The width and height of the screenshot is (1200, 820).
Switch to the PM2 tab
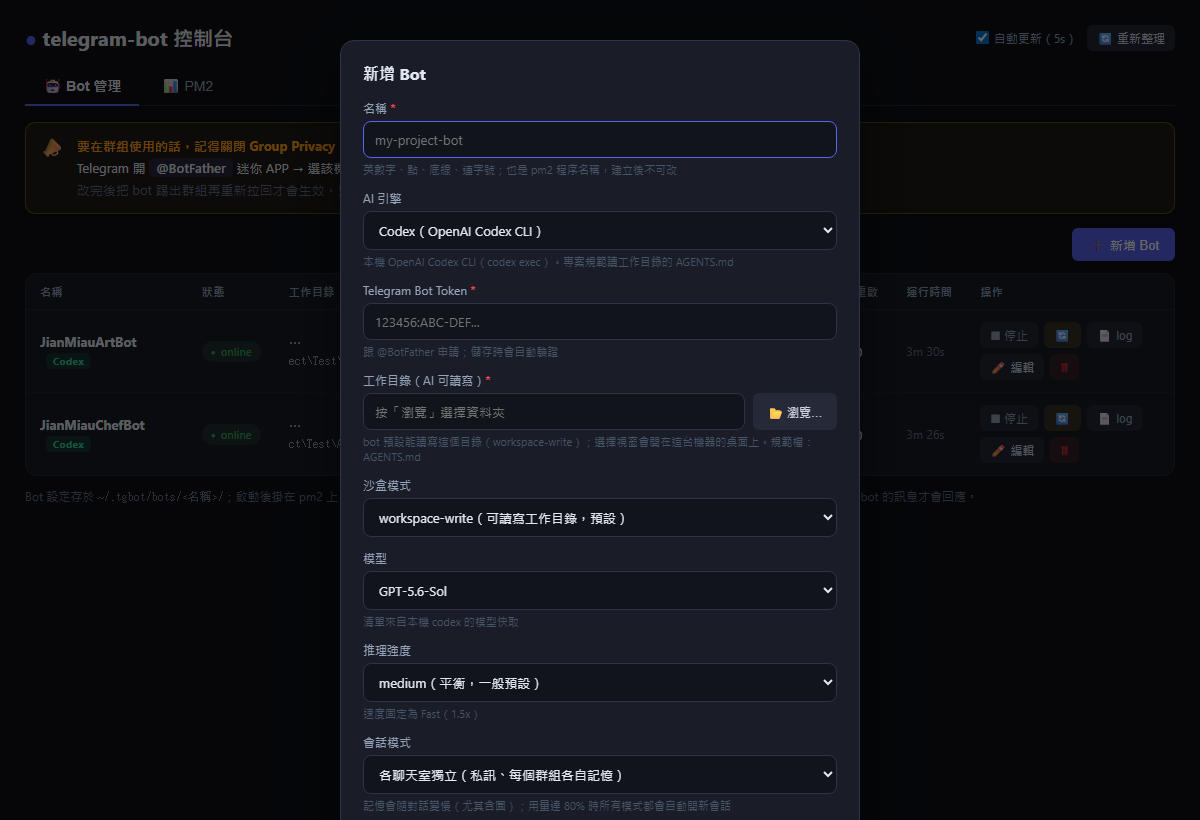click(188, 86)
